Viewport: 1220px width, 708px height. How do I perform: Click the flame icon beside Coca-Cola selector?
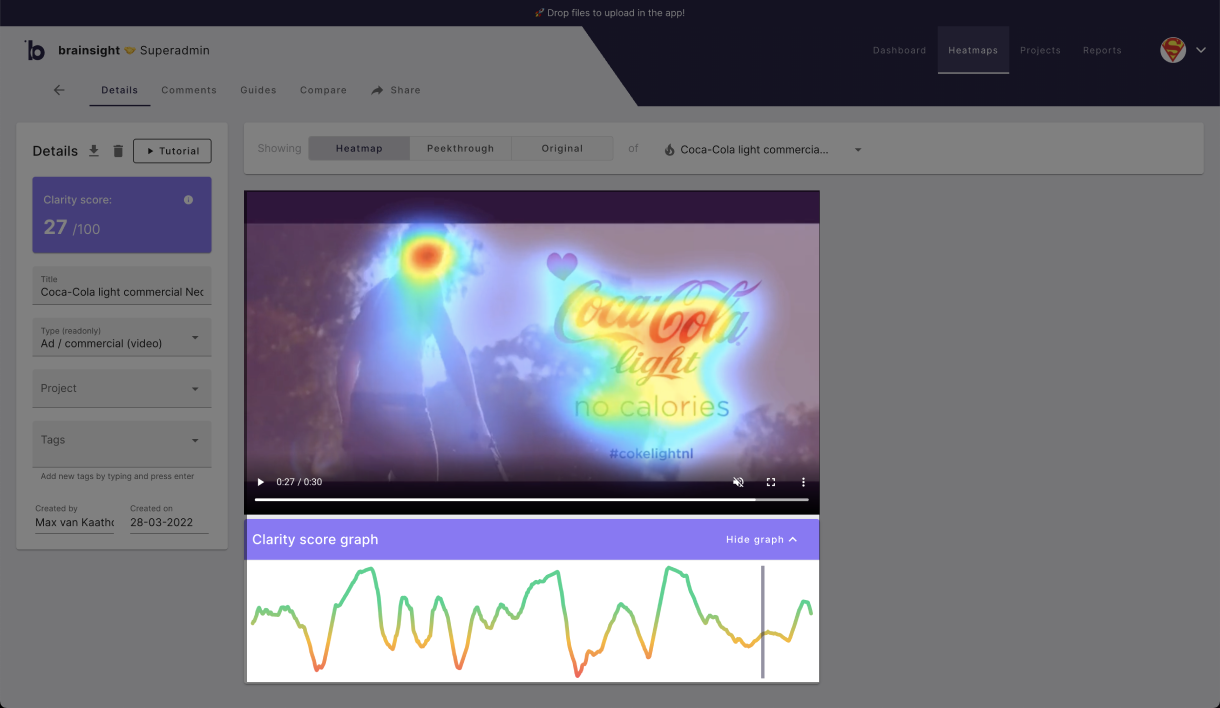click(670, 150)
